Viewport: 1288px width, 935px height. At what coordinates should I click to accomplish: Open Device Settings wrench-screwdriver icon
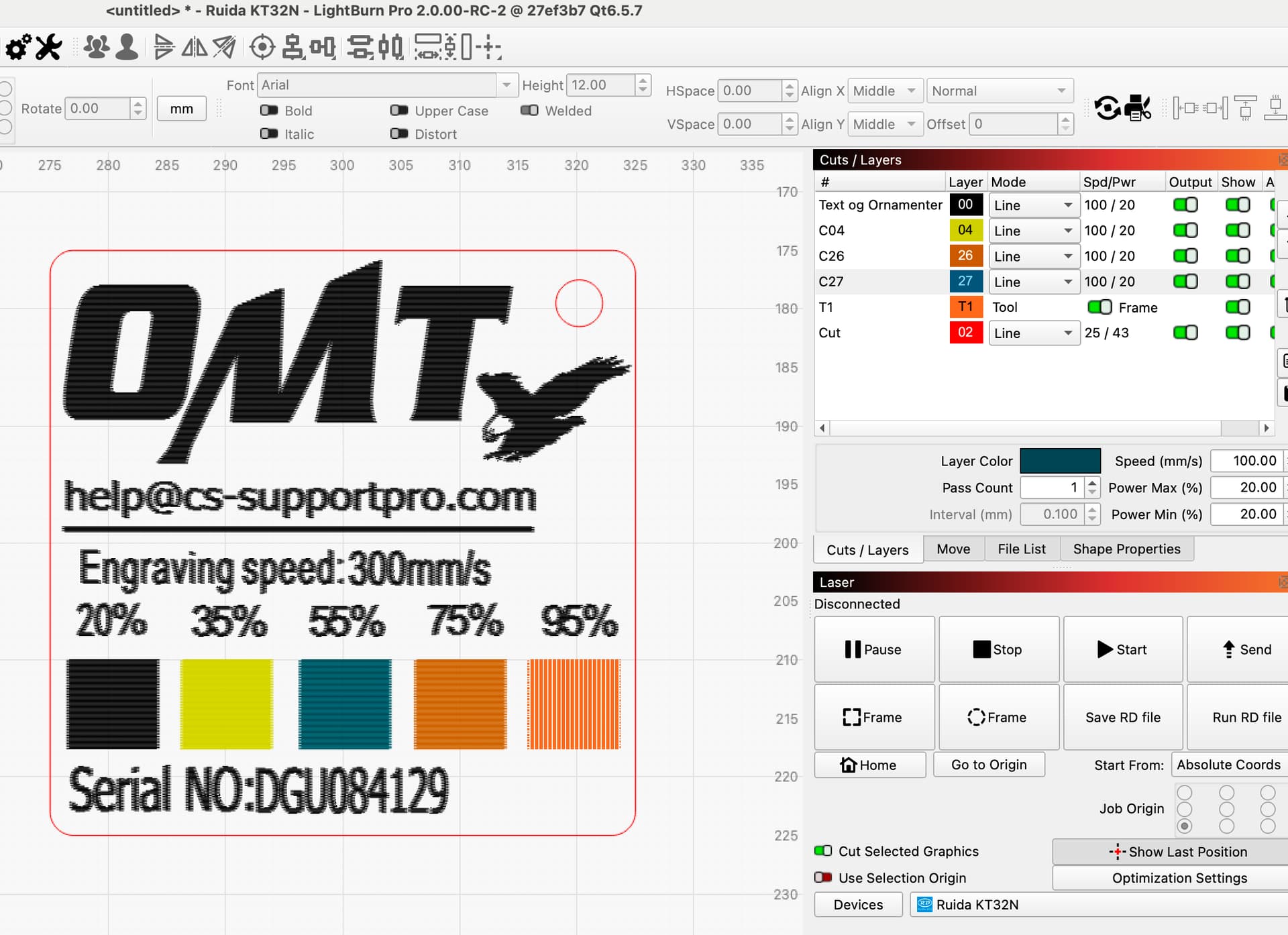pos(49,47)
